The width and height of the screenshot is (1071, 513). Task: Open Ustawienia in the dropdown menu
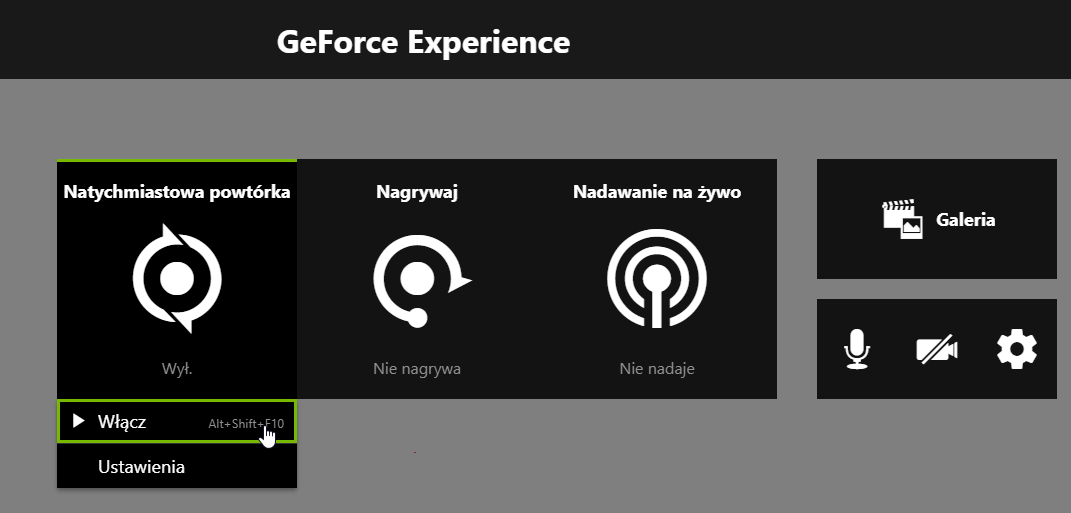177,467
